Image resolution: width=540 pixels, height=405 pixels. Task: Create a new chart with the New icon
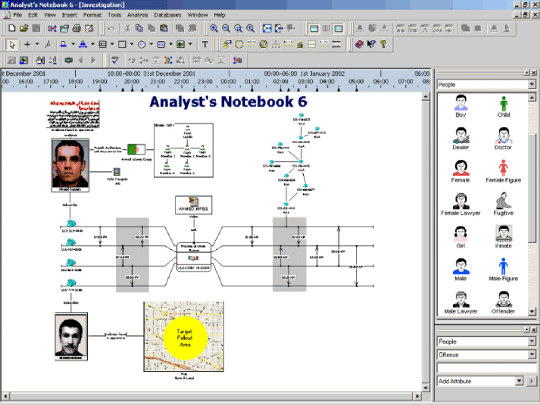[12, 28]
